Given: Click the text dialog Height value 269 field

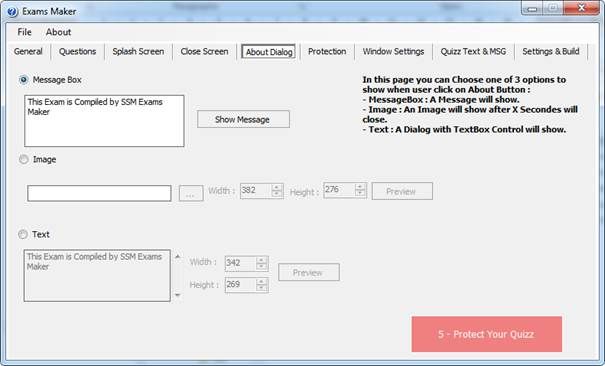Looking at the screenshot, I should click(240, 285).
